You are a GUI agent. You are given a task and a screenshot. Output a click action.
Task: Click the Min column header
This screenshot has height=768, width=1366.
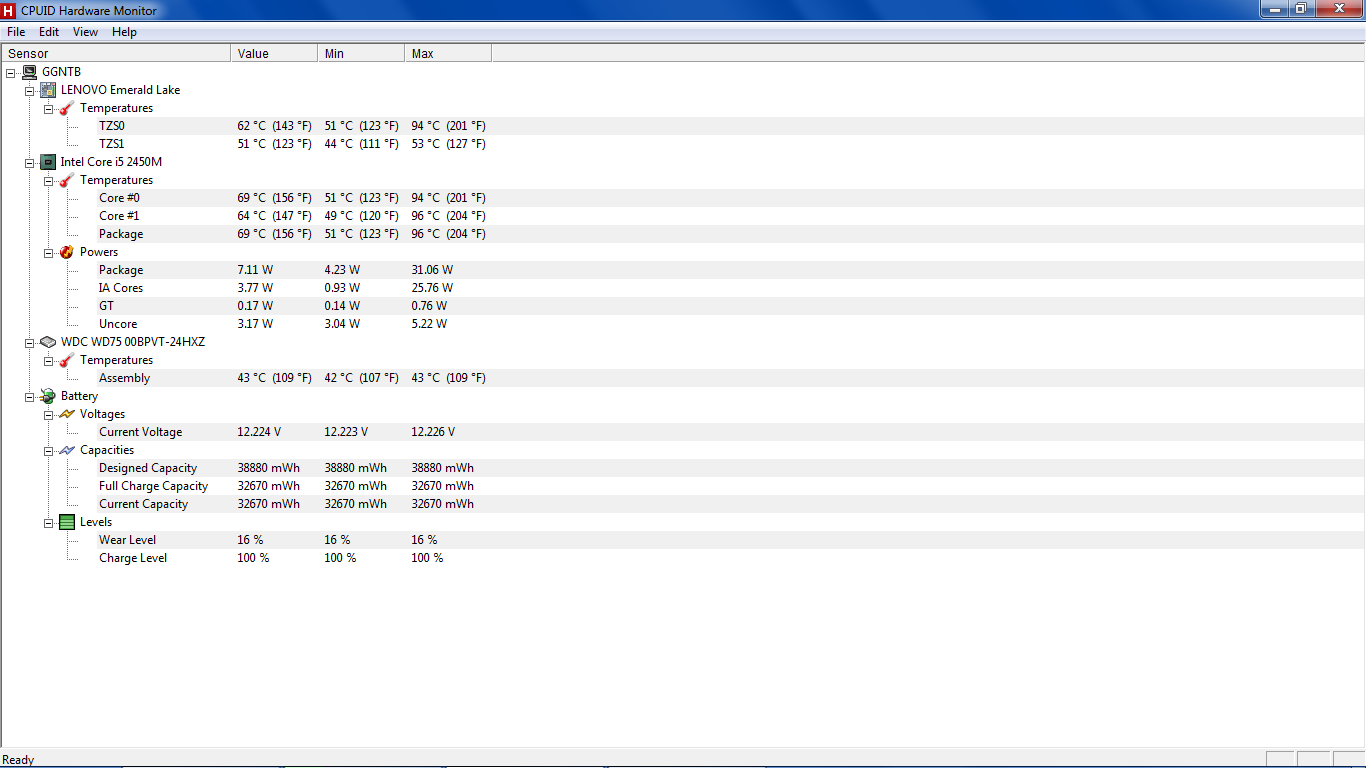tap(361, 54)
